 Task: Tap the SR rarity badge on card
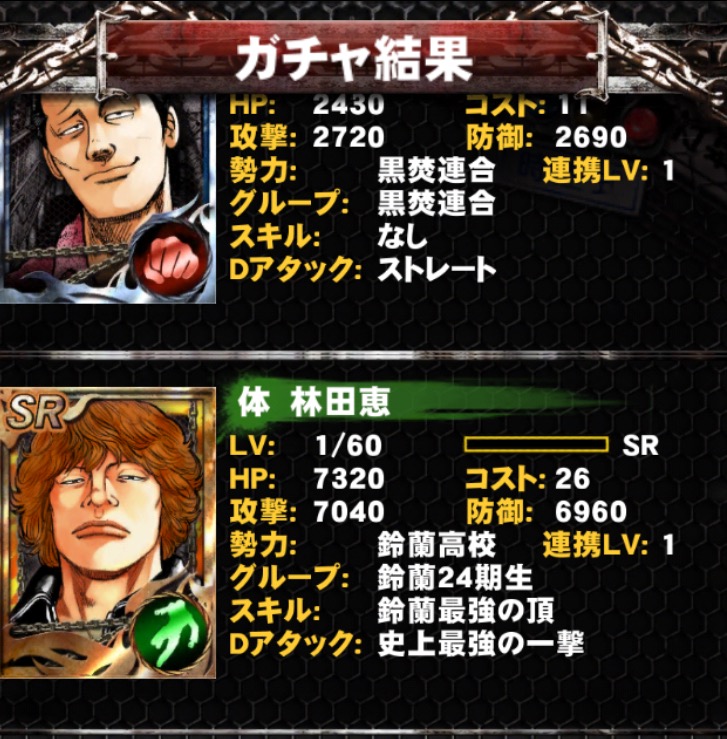pyautogui.click(x=35, y=413)
